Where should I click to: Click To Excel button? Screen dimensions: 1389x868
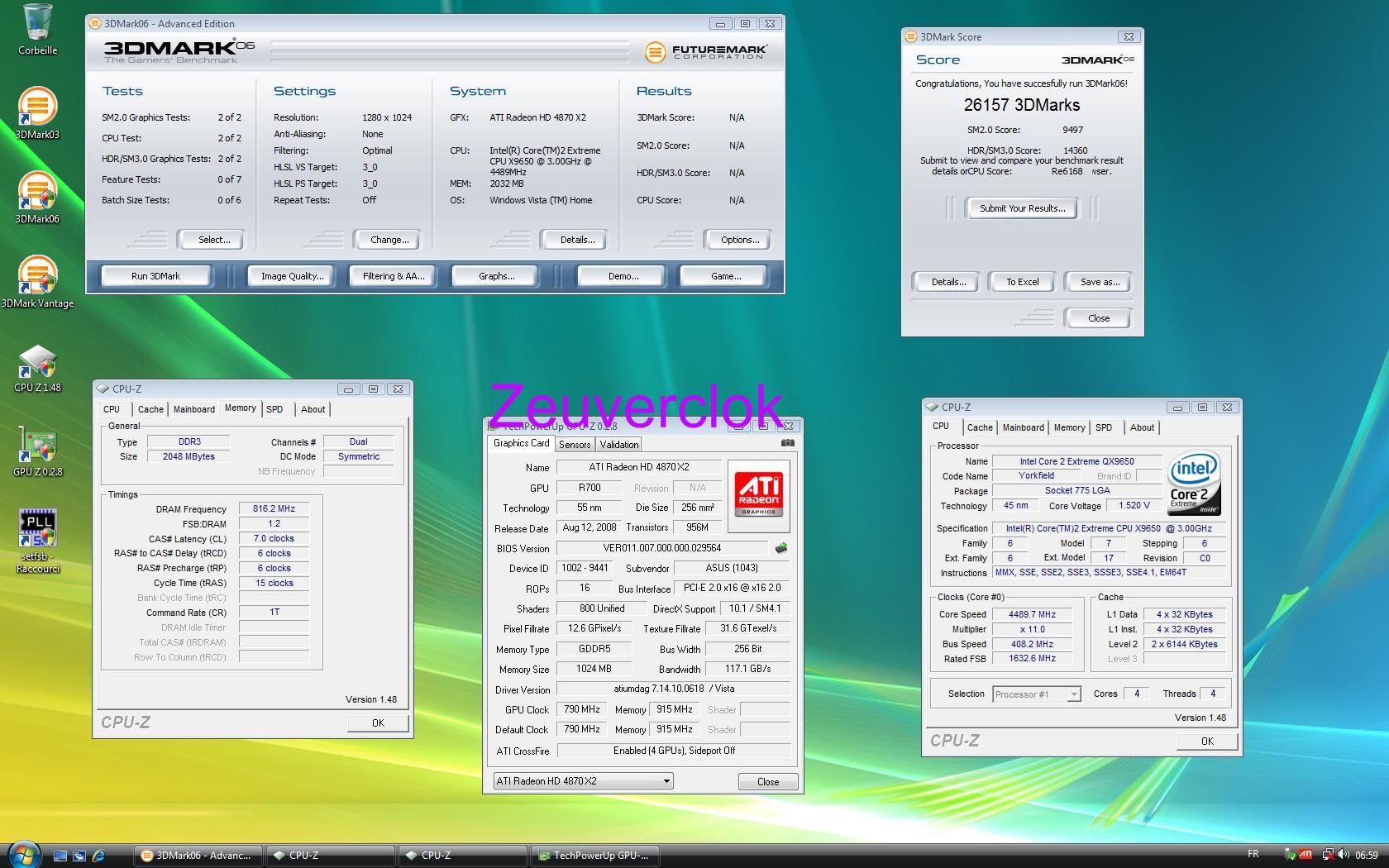click(x=1022, y=282)
